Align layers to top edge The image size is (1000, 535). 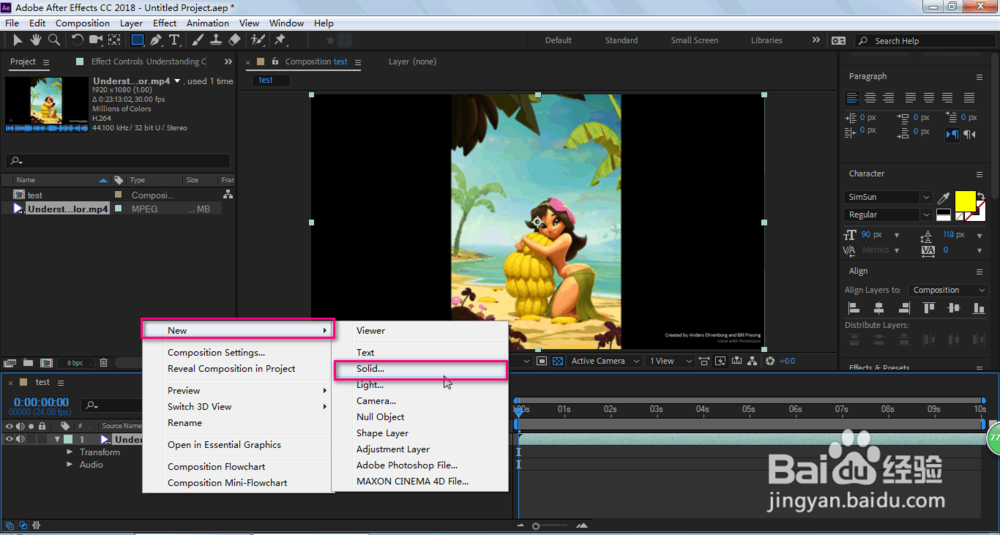930,309
